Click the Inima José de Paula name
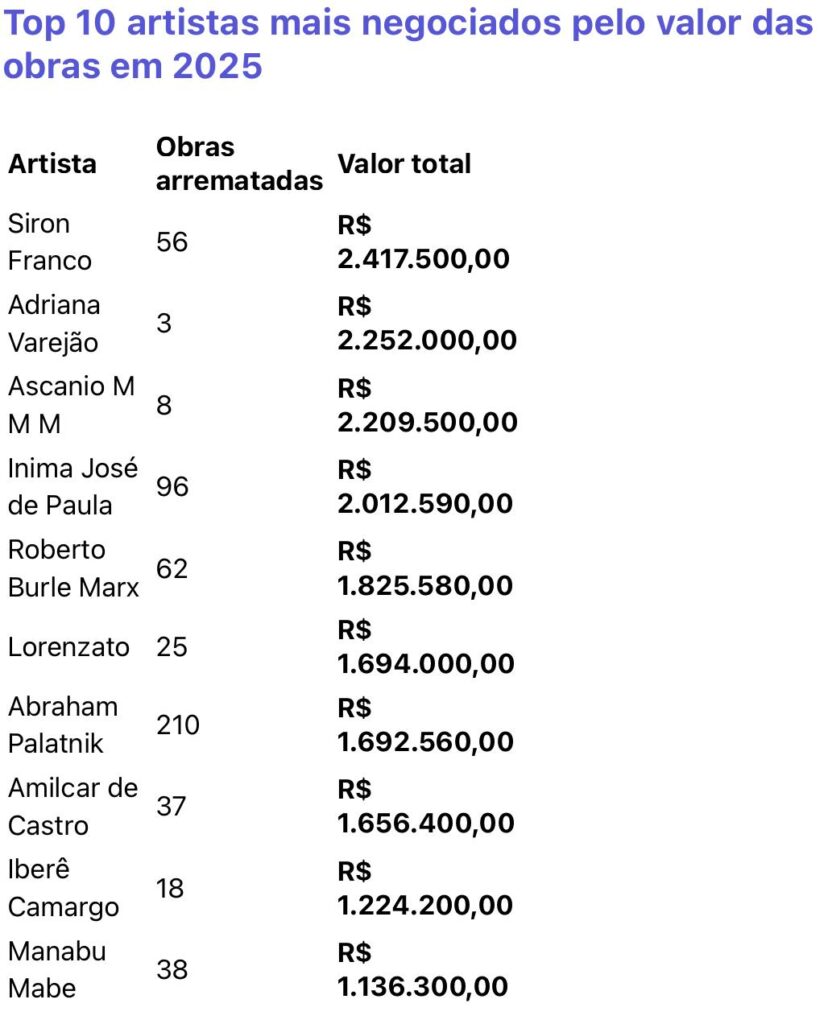 (x=73, y=486)
